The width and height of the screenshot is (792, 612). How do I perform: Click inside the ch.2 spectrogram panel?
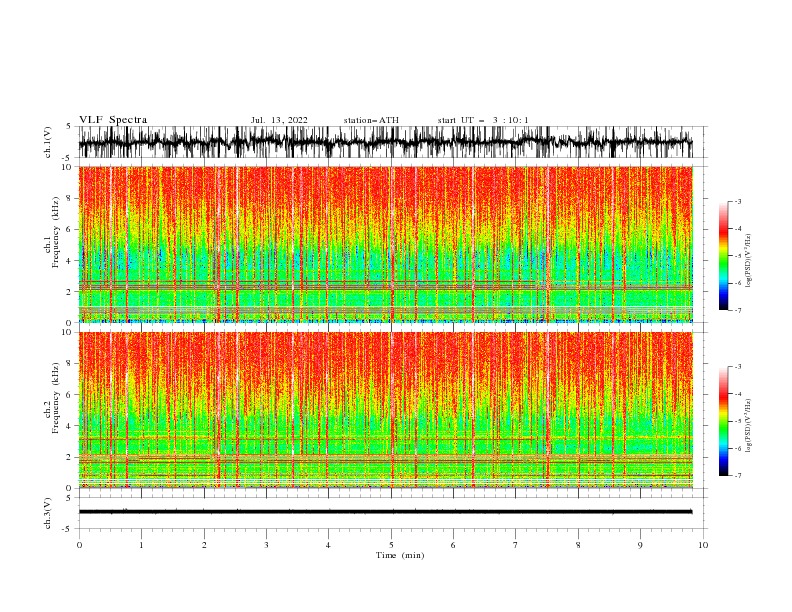pyautogui.click(x=385, y=410)
